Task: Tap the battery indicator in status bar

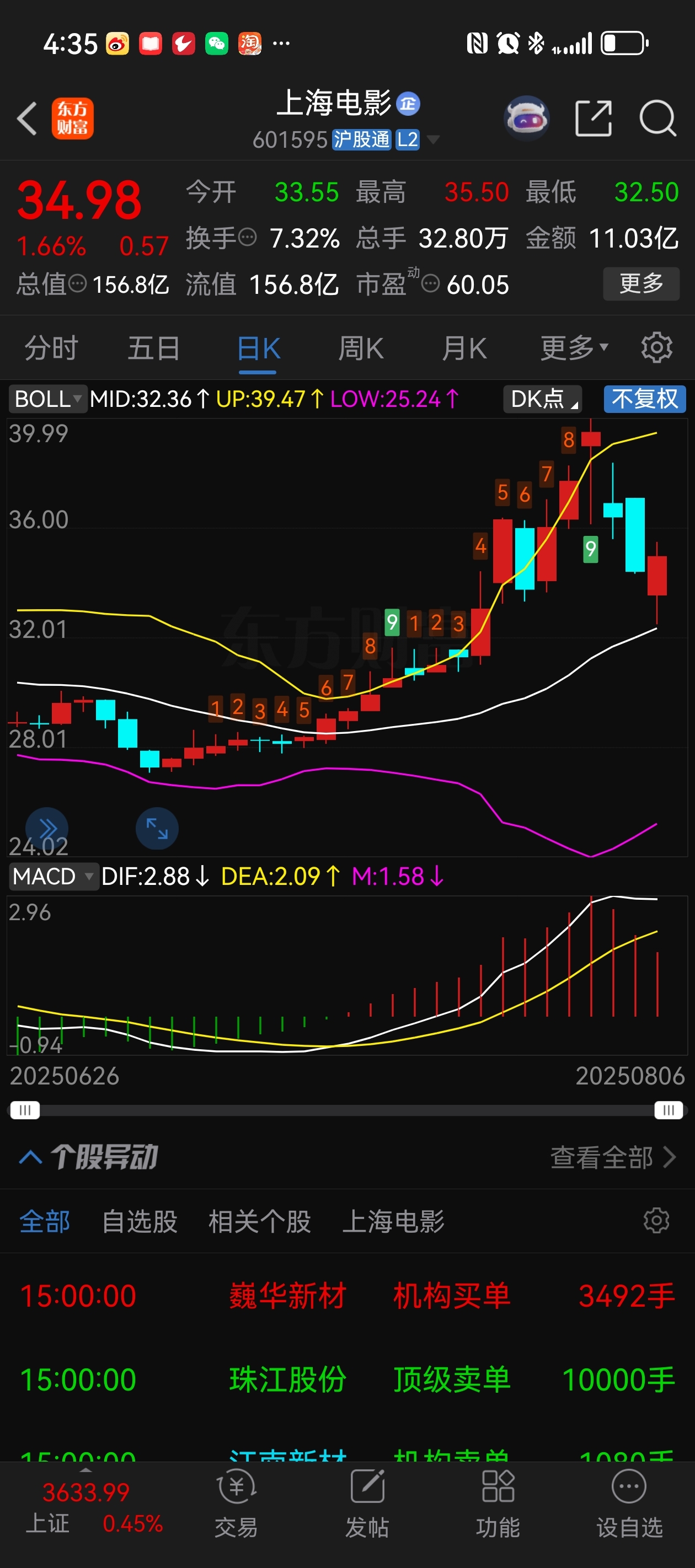Action: coord(624,43)
